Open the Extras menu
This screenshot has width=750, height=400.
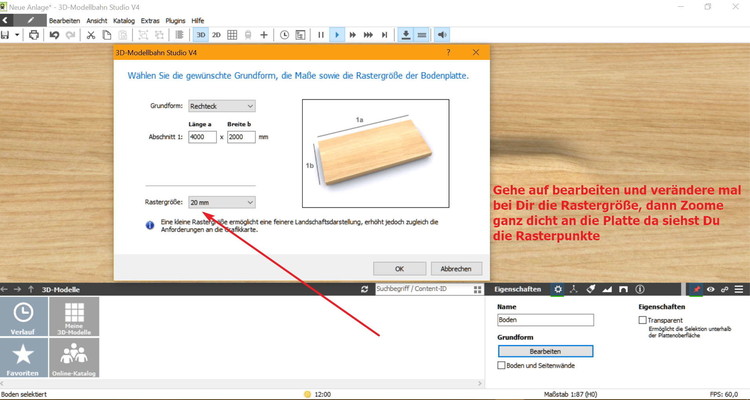(150, 21)
